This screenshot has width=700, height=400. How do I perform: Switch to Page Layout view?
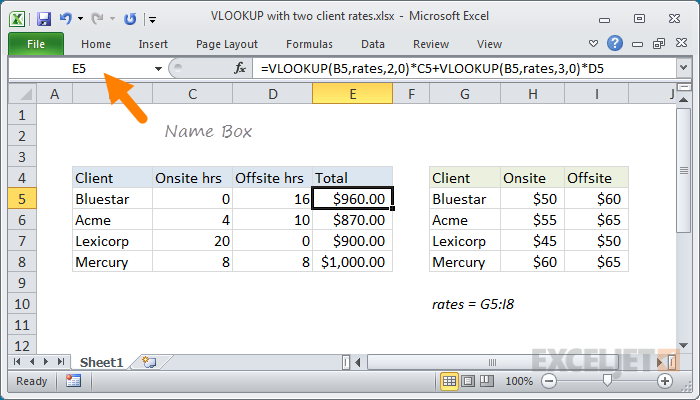pos(470,381)
